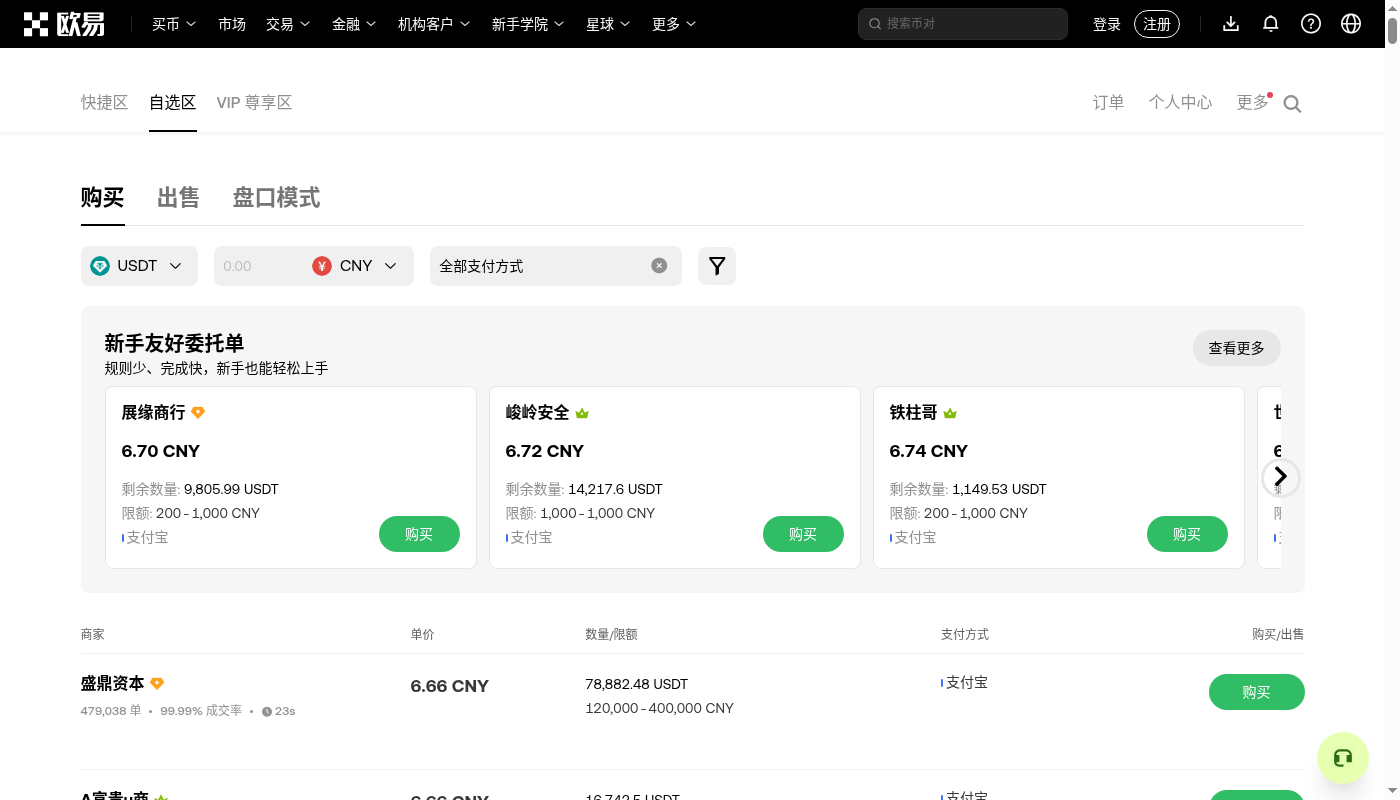Open the help question mark icon

click(1311, 24)
